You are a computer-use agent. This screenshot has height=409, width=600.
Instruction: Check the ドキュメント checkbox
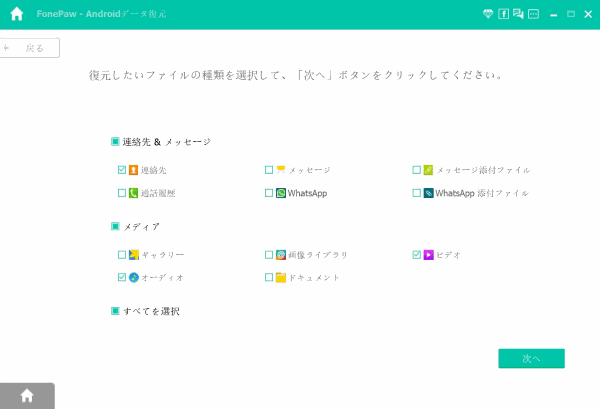point(269,277)
